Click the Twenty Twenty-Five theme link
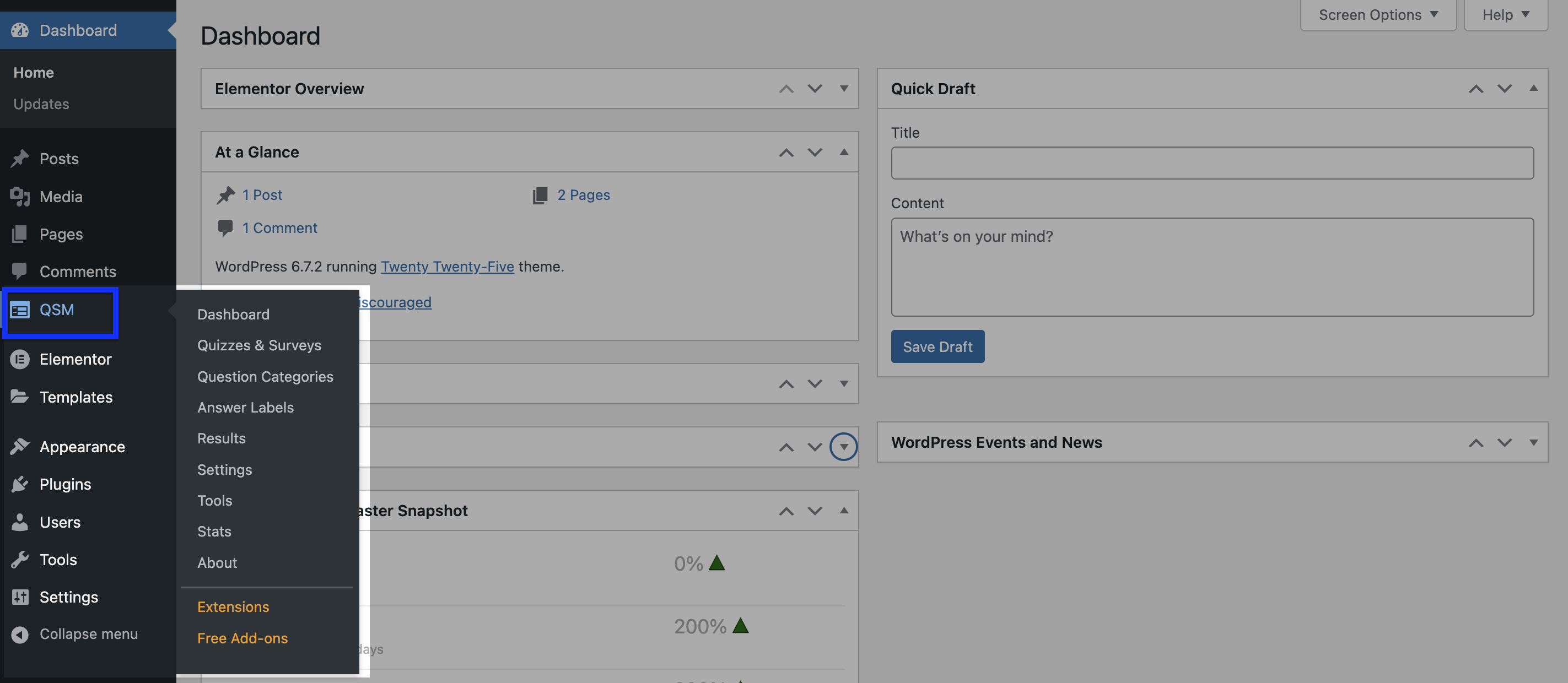 (447, 266)
